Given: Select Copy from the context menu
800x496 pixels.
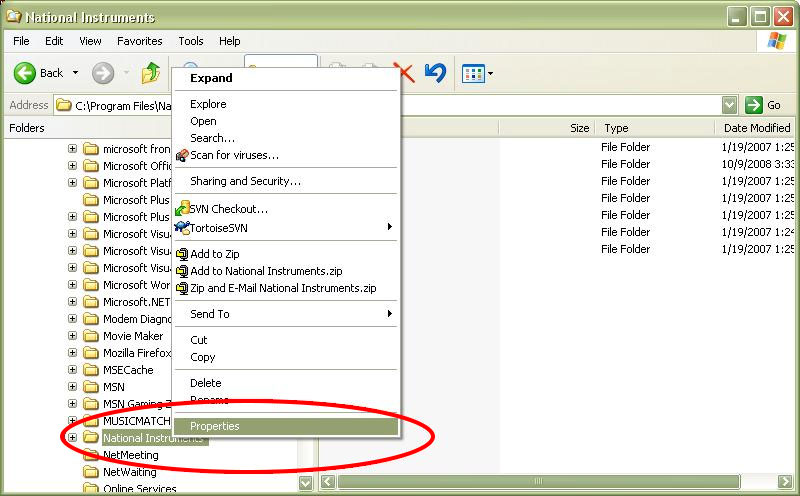Looking at the screenshot, I should click(286, 357).
